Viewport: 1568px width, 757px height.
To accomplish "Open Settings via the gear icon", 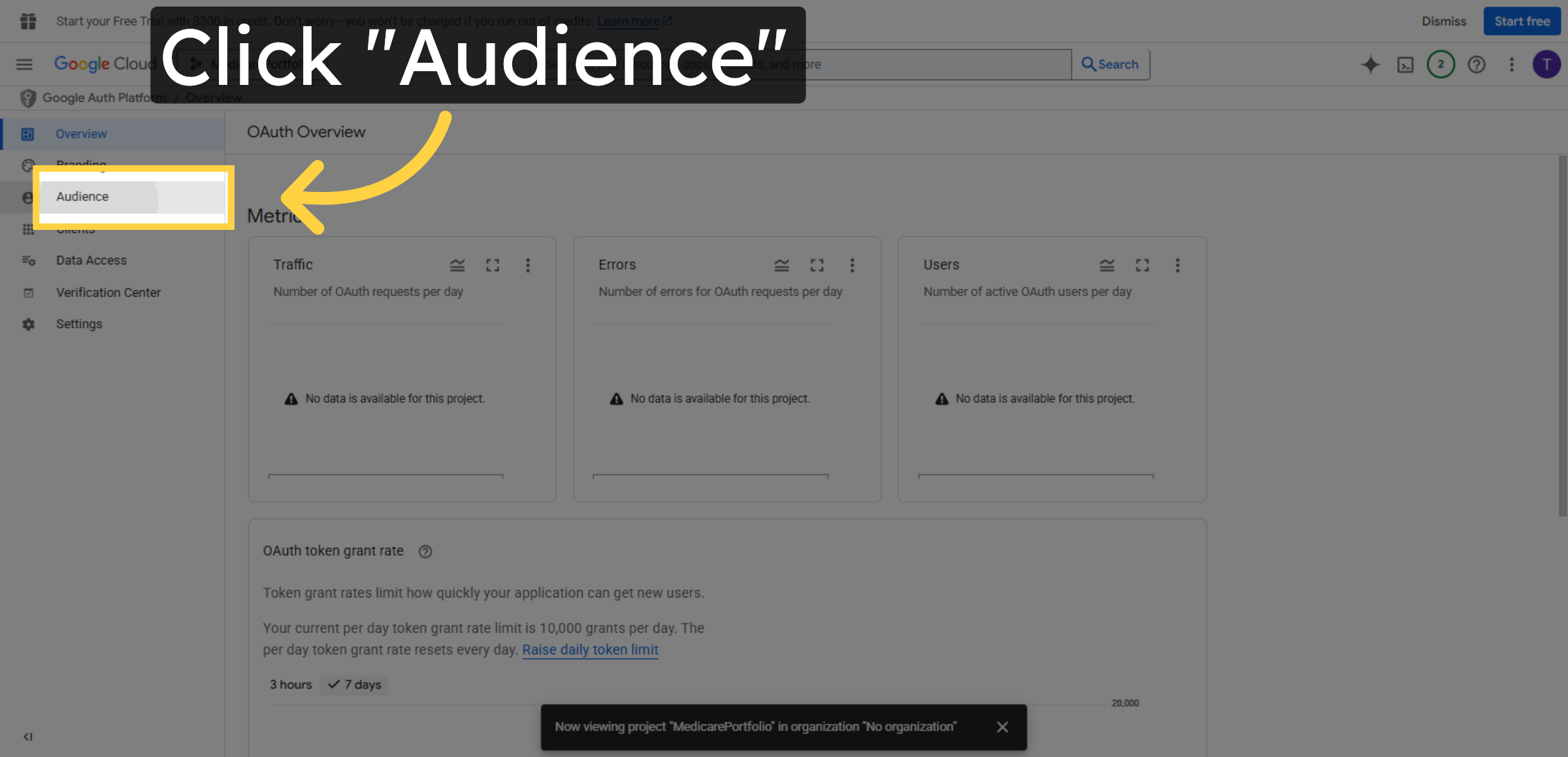I will click(x=29, y=324).
